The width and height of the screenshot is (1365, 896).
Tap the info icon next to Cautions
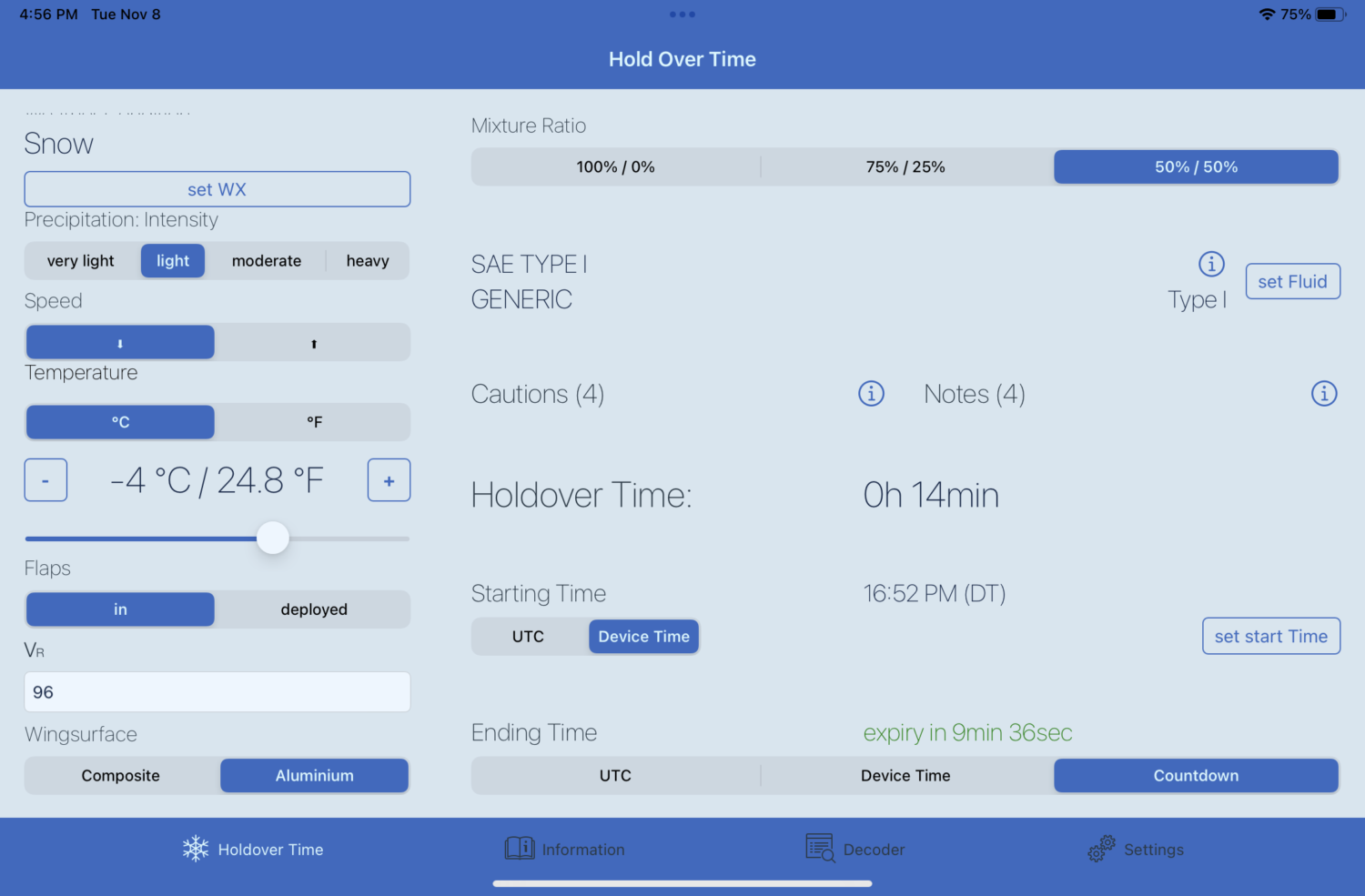pos(871,393)
